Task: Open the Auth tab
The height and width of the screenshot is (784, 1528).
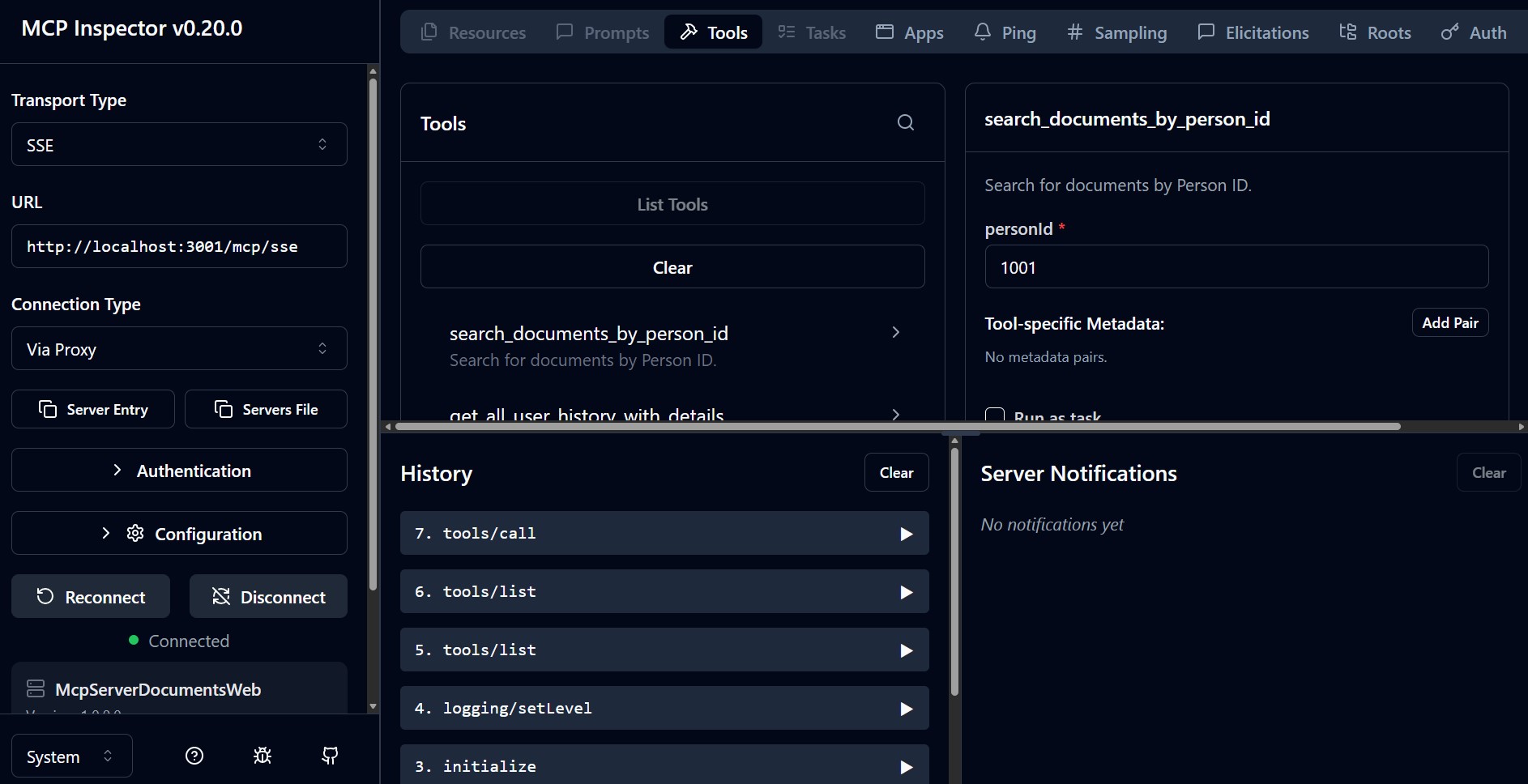Action: [1474, 32]
